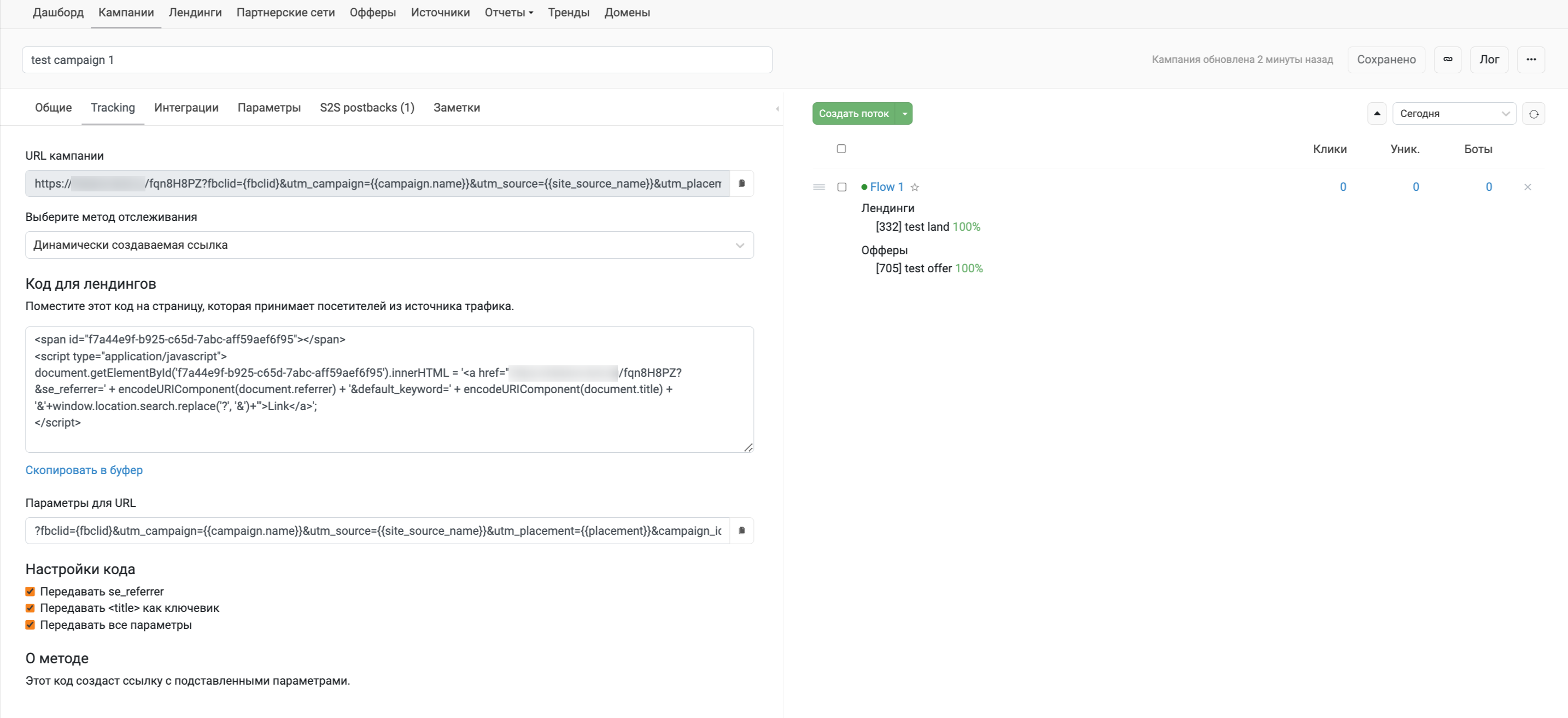Click the Боты column header
The width and height of the screenshot is (1568, 718).
click(1478, 149)
